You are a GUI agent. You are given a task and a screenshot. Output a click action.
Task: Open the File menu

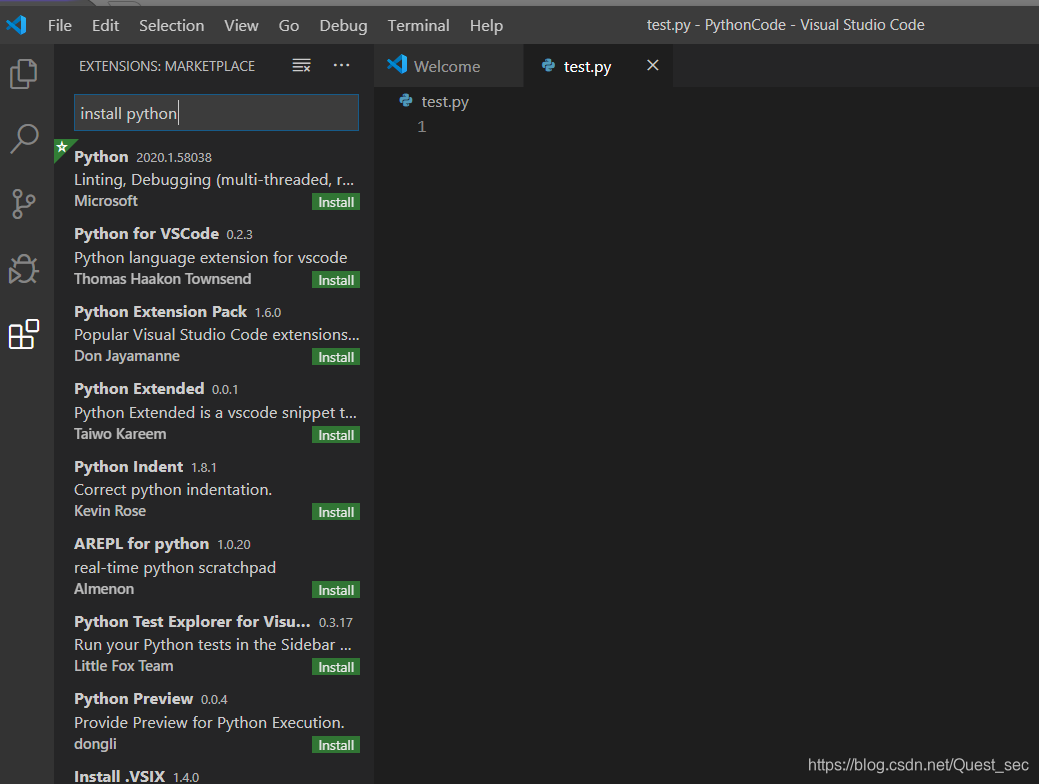(x=60, y=25)
